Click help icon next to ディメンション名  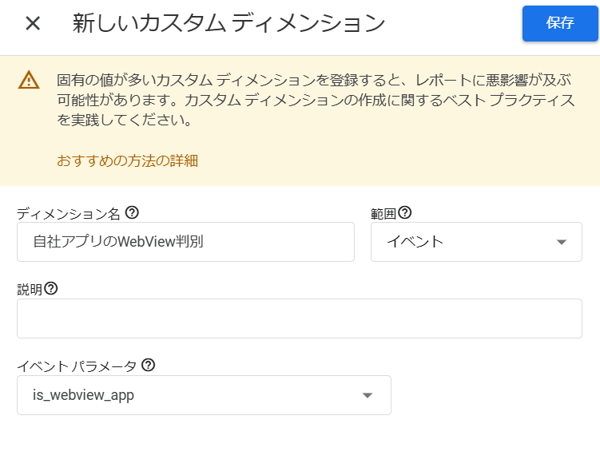132,213
